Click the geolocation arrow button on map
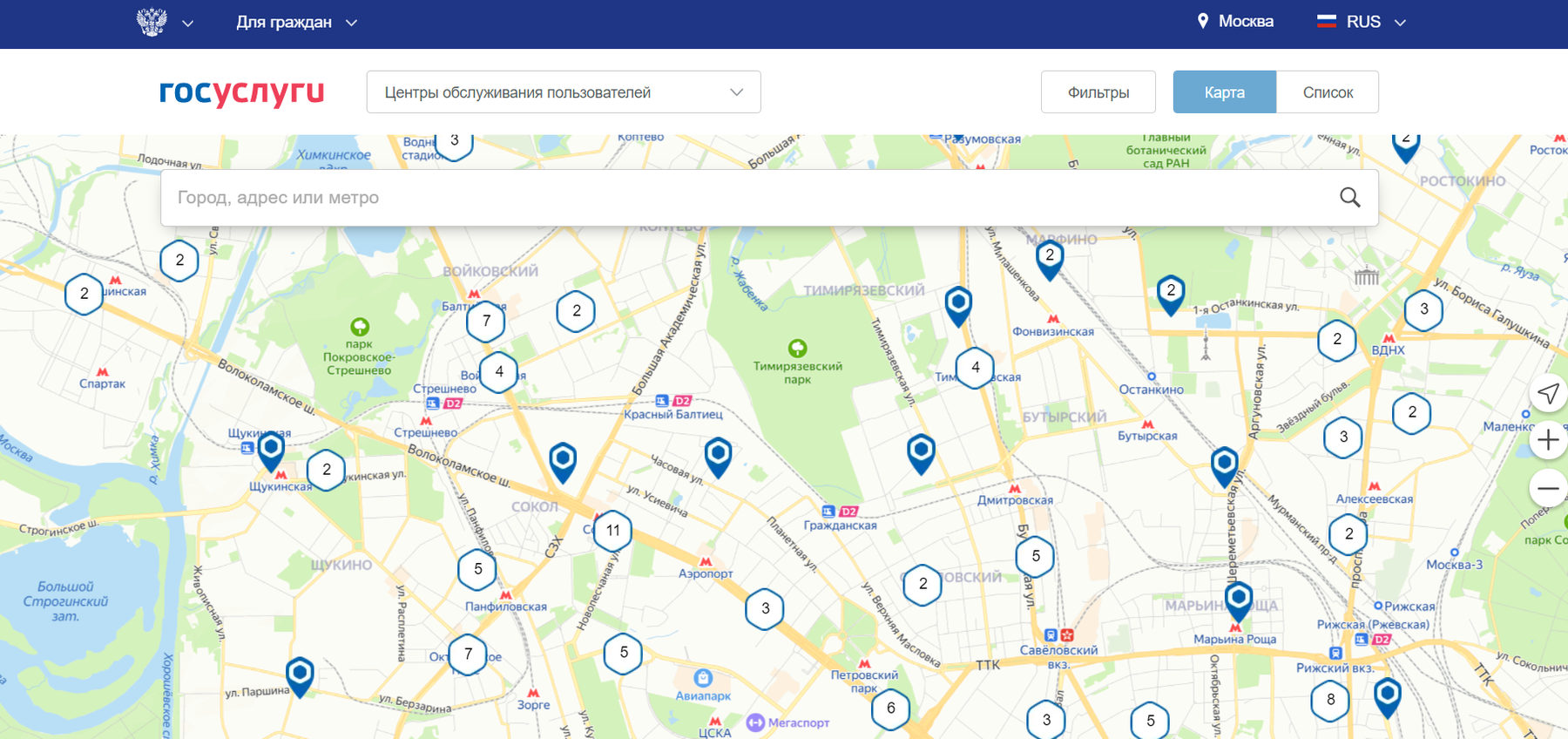 coord(1548,394)
